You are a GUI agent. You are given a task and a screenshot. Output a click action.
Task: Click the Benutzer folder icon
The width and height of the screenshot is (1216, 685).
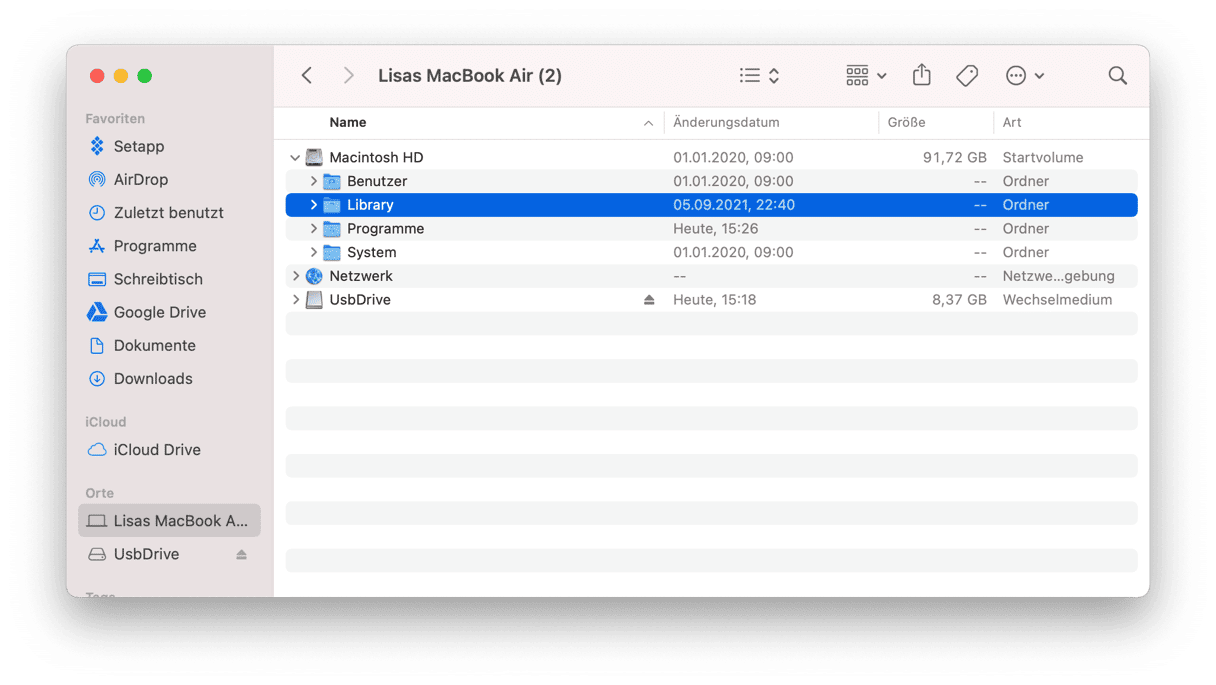coord(332,181)
